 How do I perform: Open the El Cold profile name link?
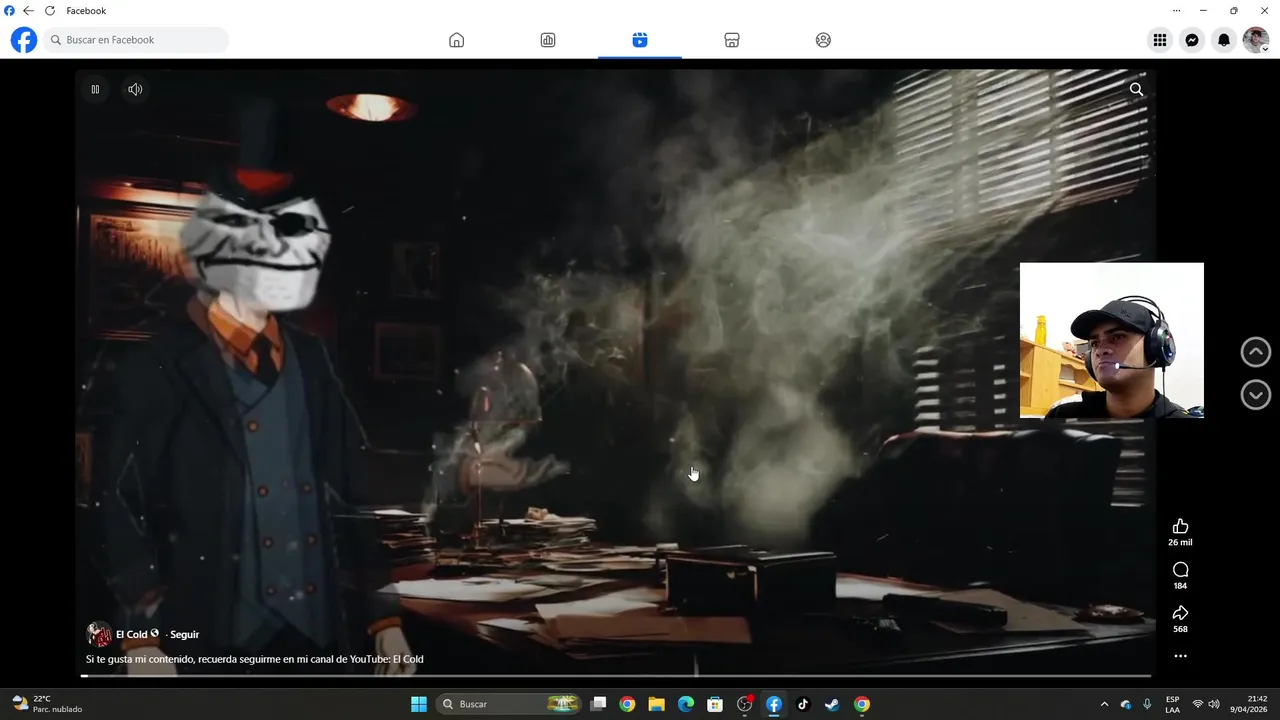click(132, 634)
